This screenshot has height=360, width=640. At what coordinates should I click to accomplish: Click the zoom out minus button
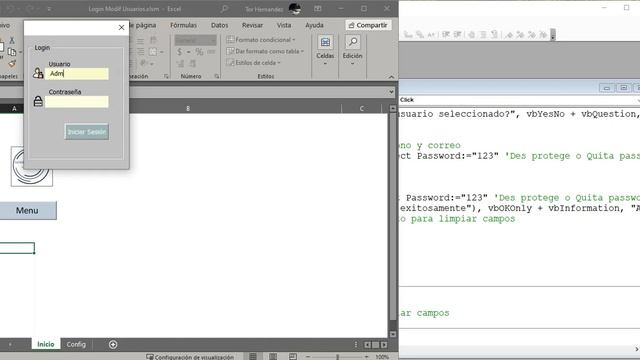pyautogui.click(x=308, y=357)
